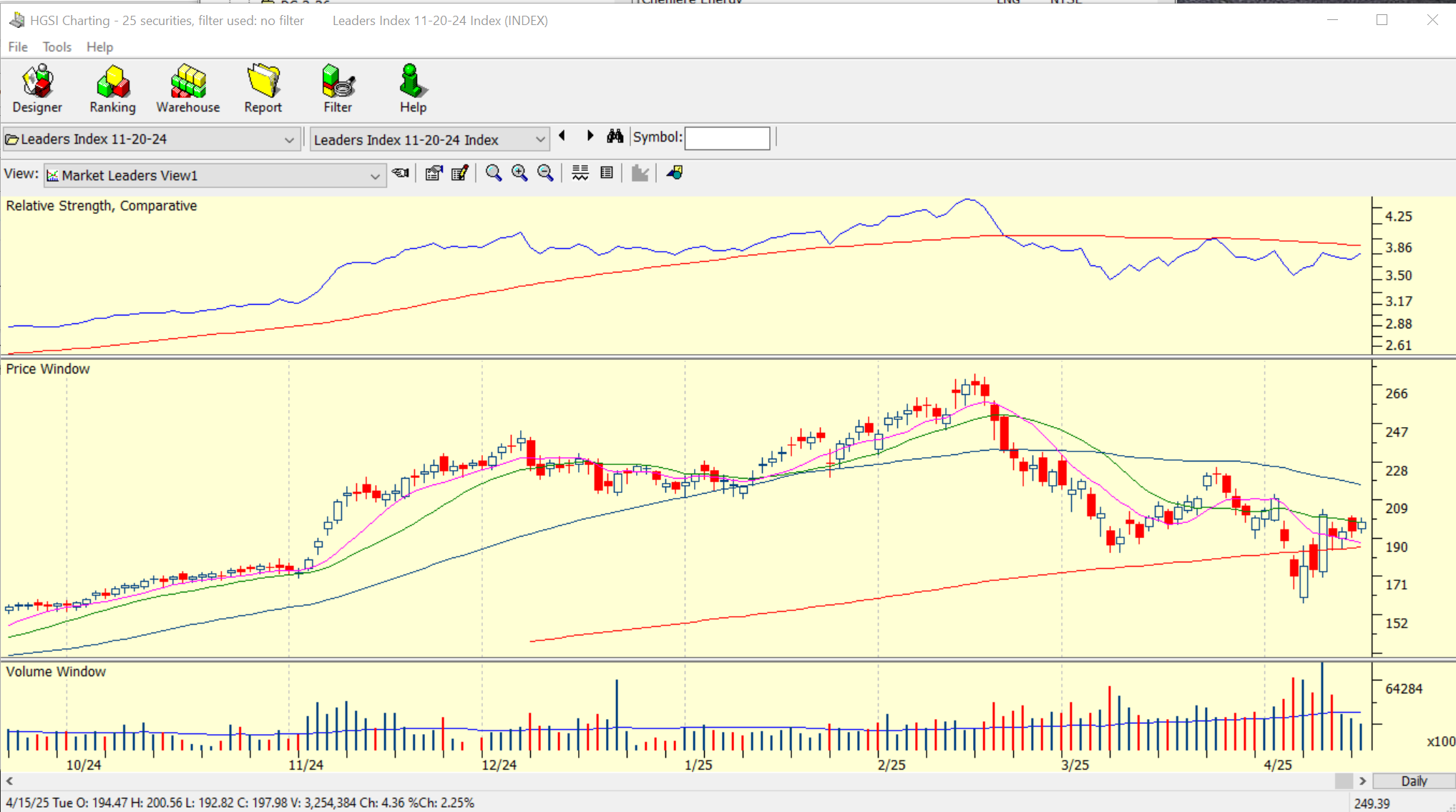Click the horizontal scrollbar left arrow

pos(9,781)
